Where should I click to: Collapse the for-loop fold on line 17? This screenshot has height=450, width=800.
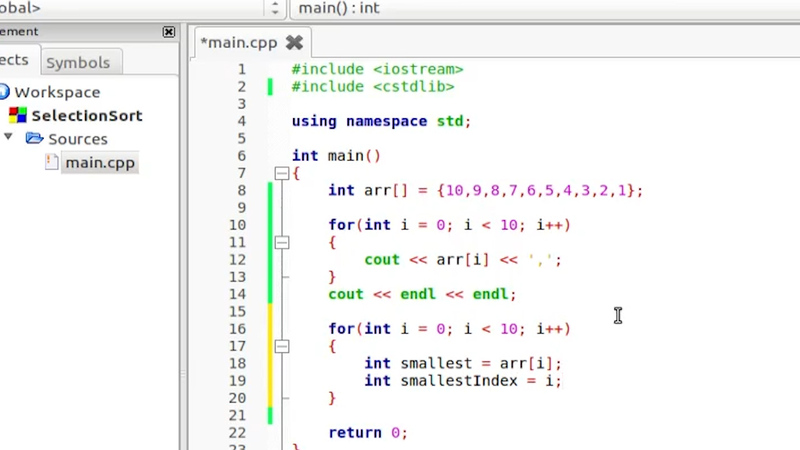pos(282,346)
